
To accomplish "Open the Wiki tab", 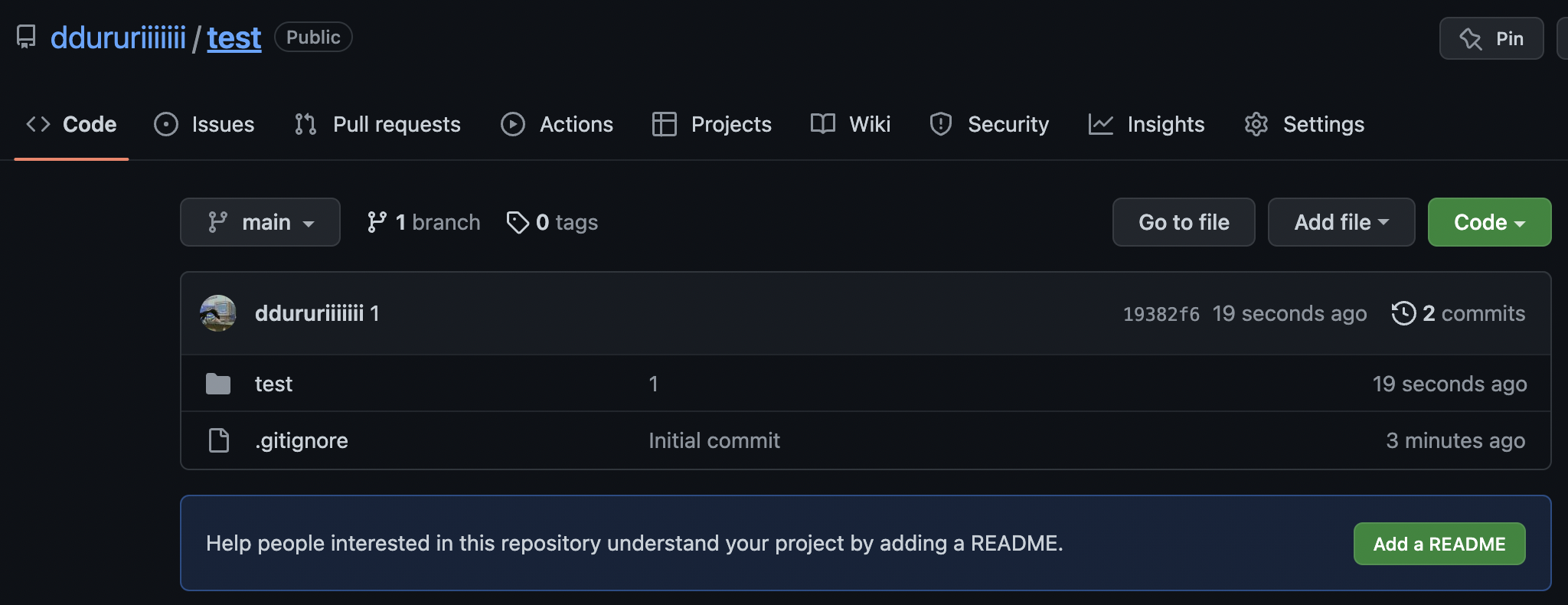I will 851,124.
